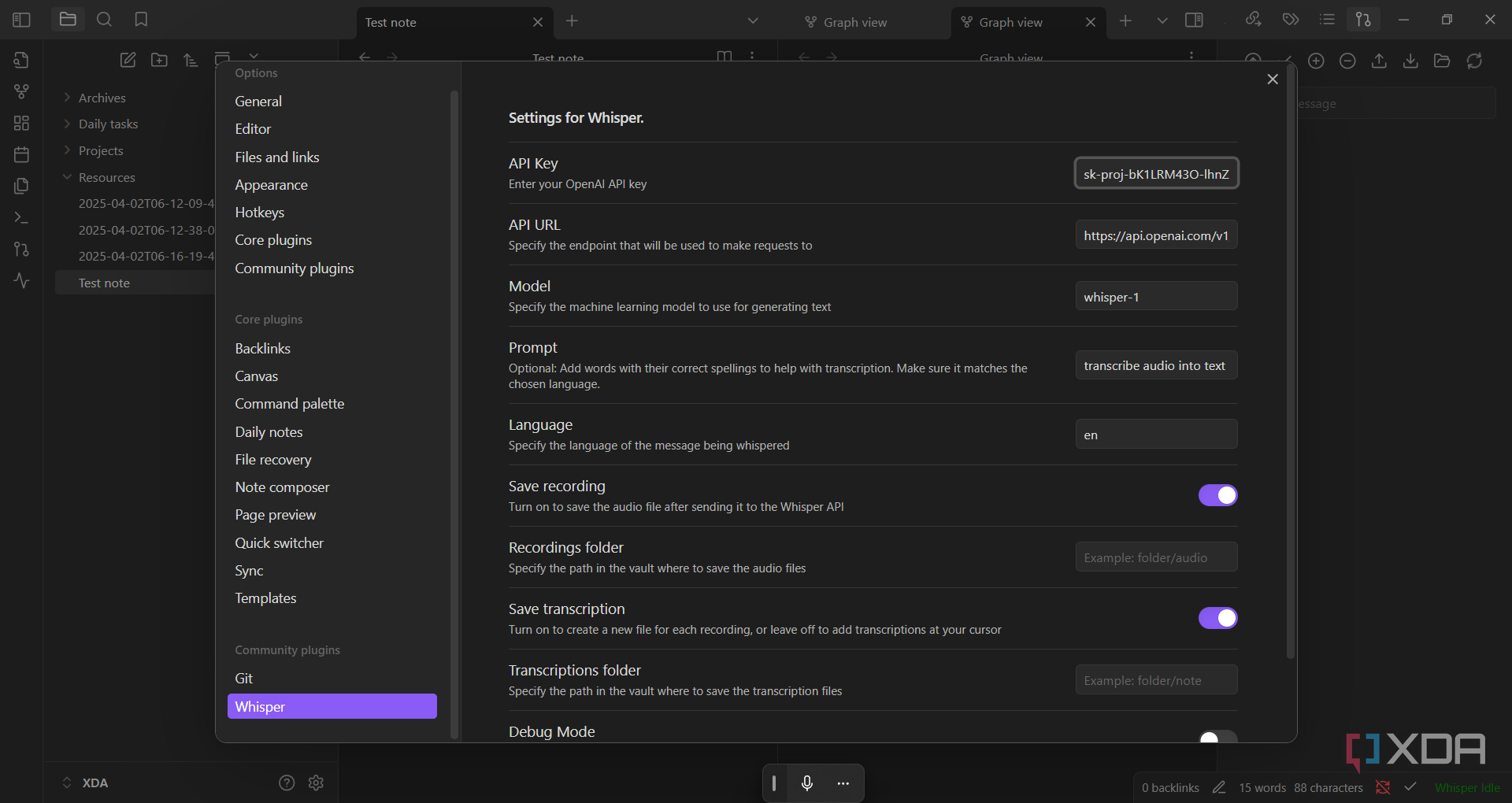
Task: Open the bookmarks icon
Action: pos(141,20)
